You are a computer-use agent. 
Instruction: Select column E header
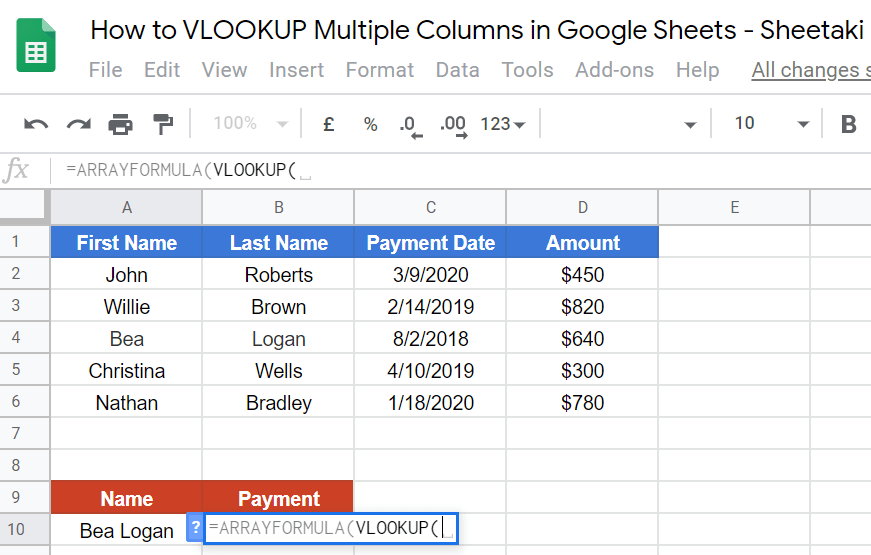click(734, 207)
